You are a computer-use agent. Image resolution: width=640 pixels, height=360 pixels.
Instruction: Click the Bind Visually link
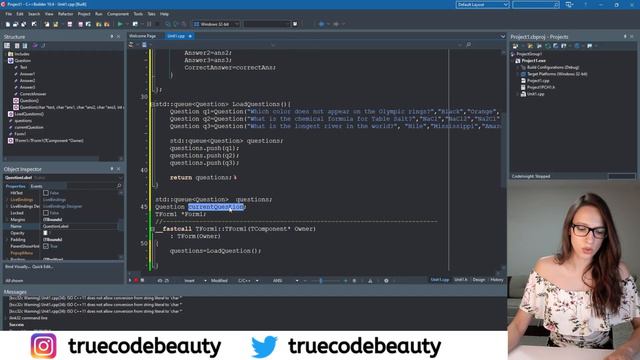[18, 267]
